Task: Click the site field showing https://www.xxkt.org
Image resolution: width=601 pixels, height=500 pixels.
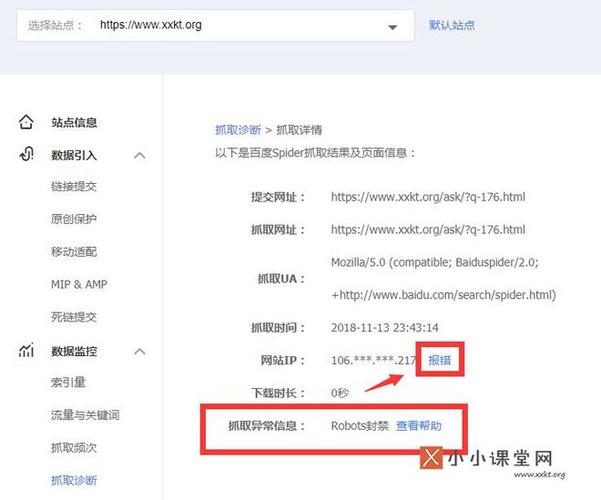Action: pos(215,25)
